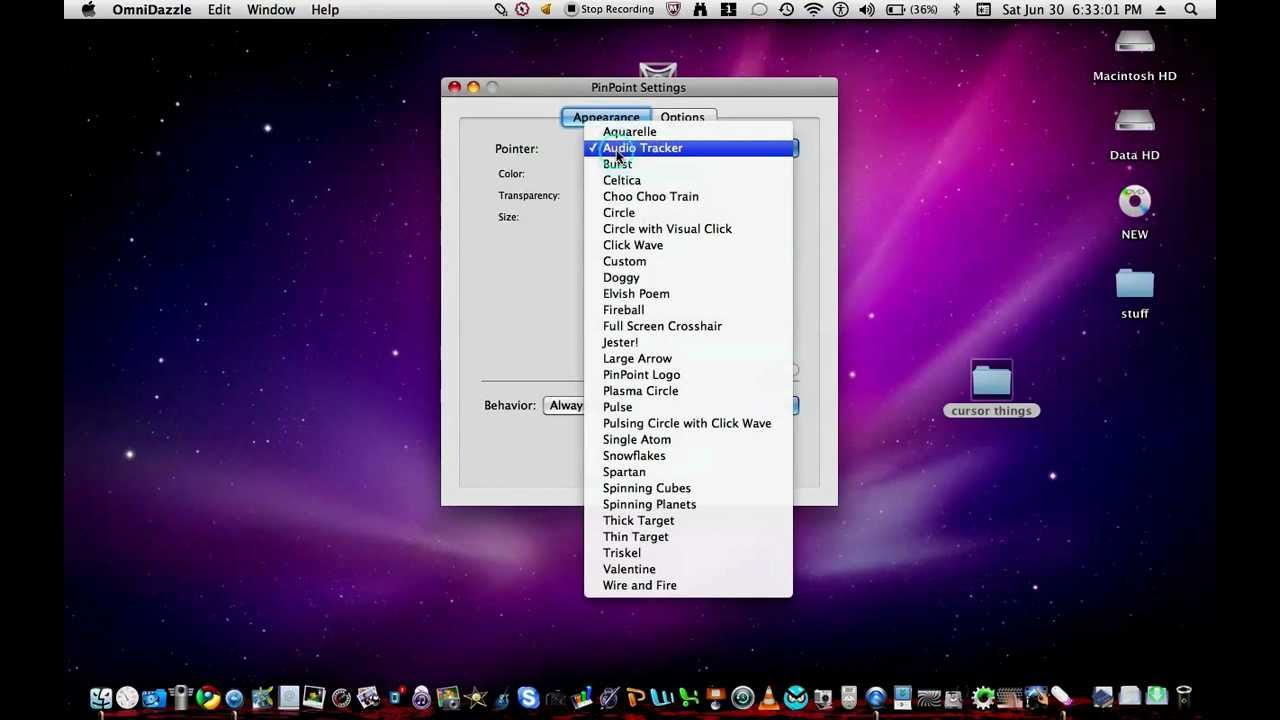
Task: Choose Plasma Circle pointer
Action: point(688,391)
